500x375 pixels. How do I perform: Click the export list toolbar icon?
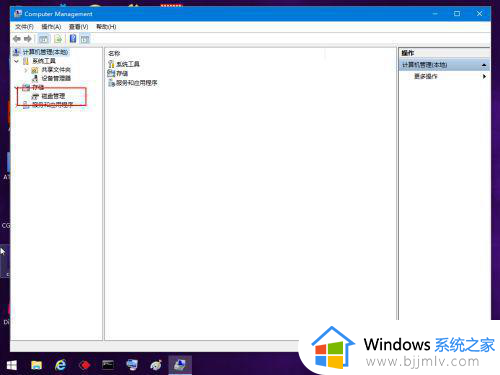tap(58, 39)
